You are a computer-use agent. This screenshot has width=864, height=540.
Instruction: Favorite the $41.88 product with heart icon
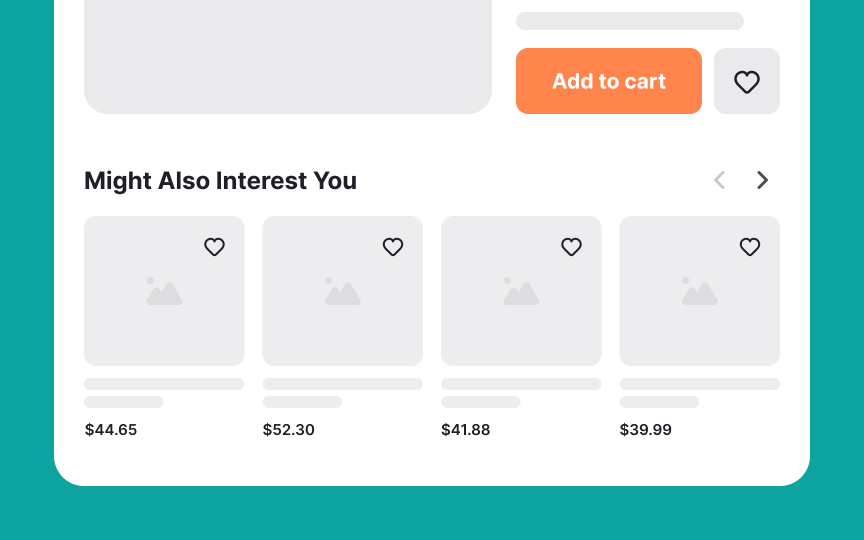pyautogui.click(x=571, y=246)
